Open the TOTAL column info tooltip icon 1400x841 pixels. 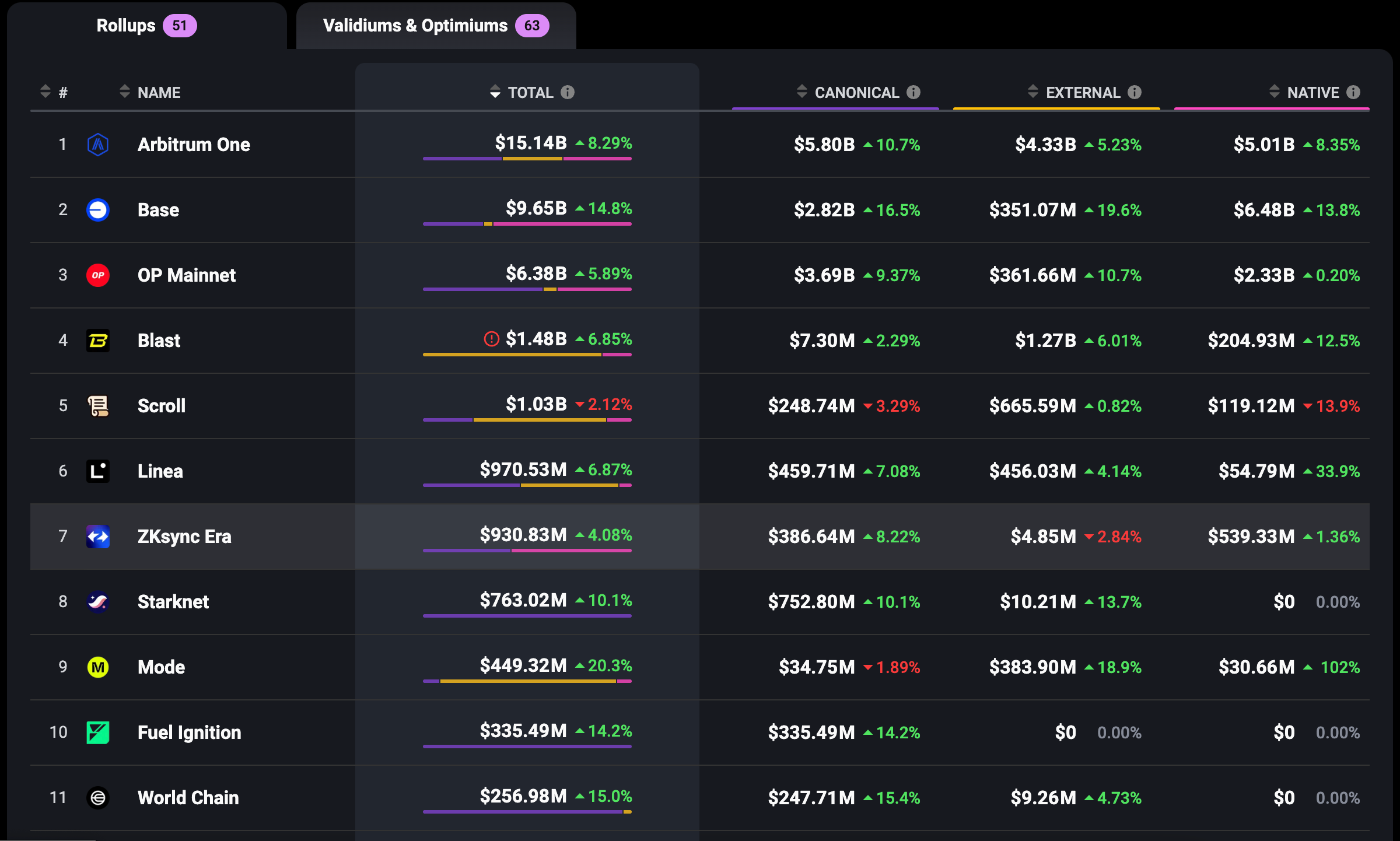568,92
